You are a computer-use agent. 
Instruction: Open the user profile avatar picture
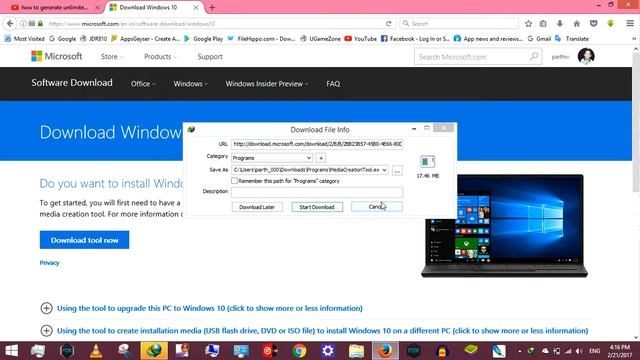(x=586, y=56)
